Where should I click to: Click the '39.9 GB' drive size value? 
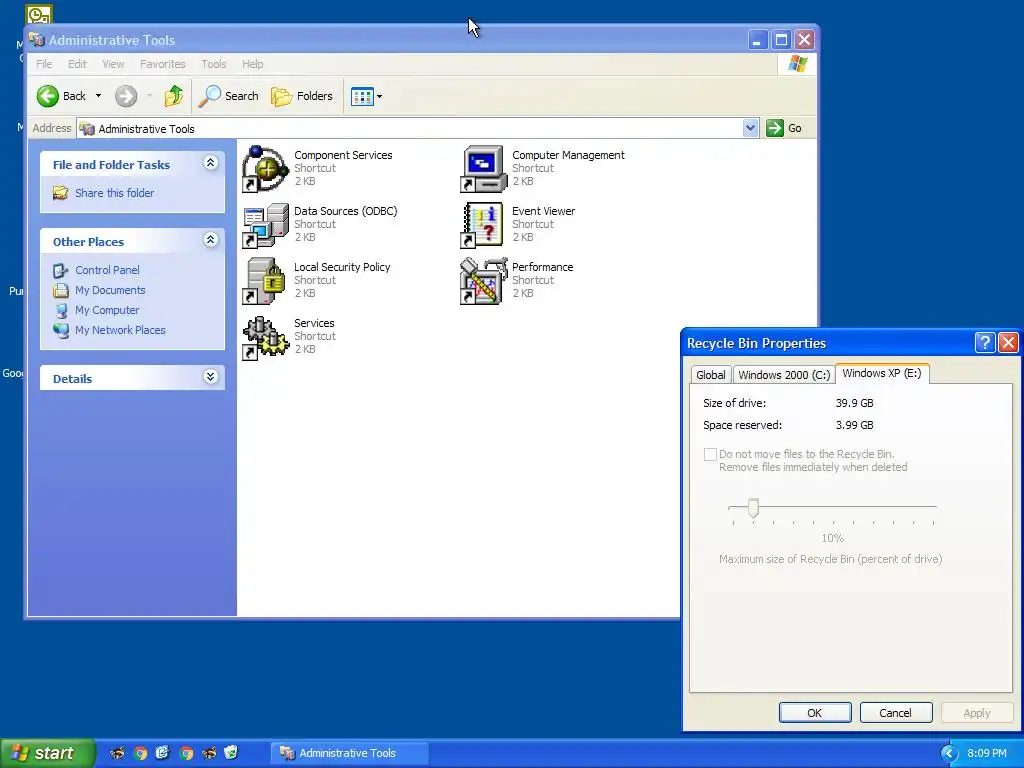854,403
